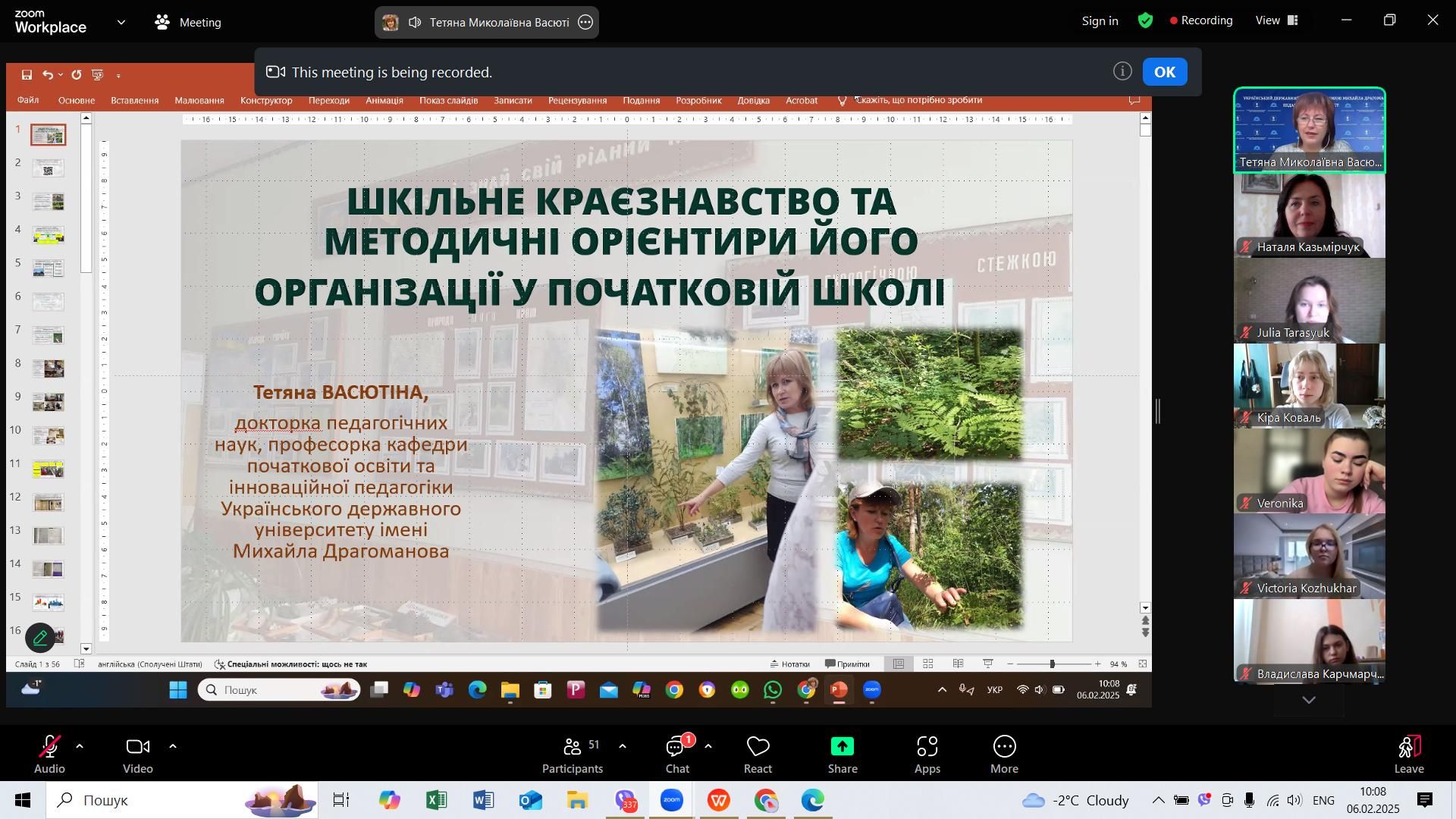
Task: Open the Chat panel
Action: point(677,755)
